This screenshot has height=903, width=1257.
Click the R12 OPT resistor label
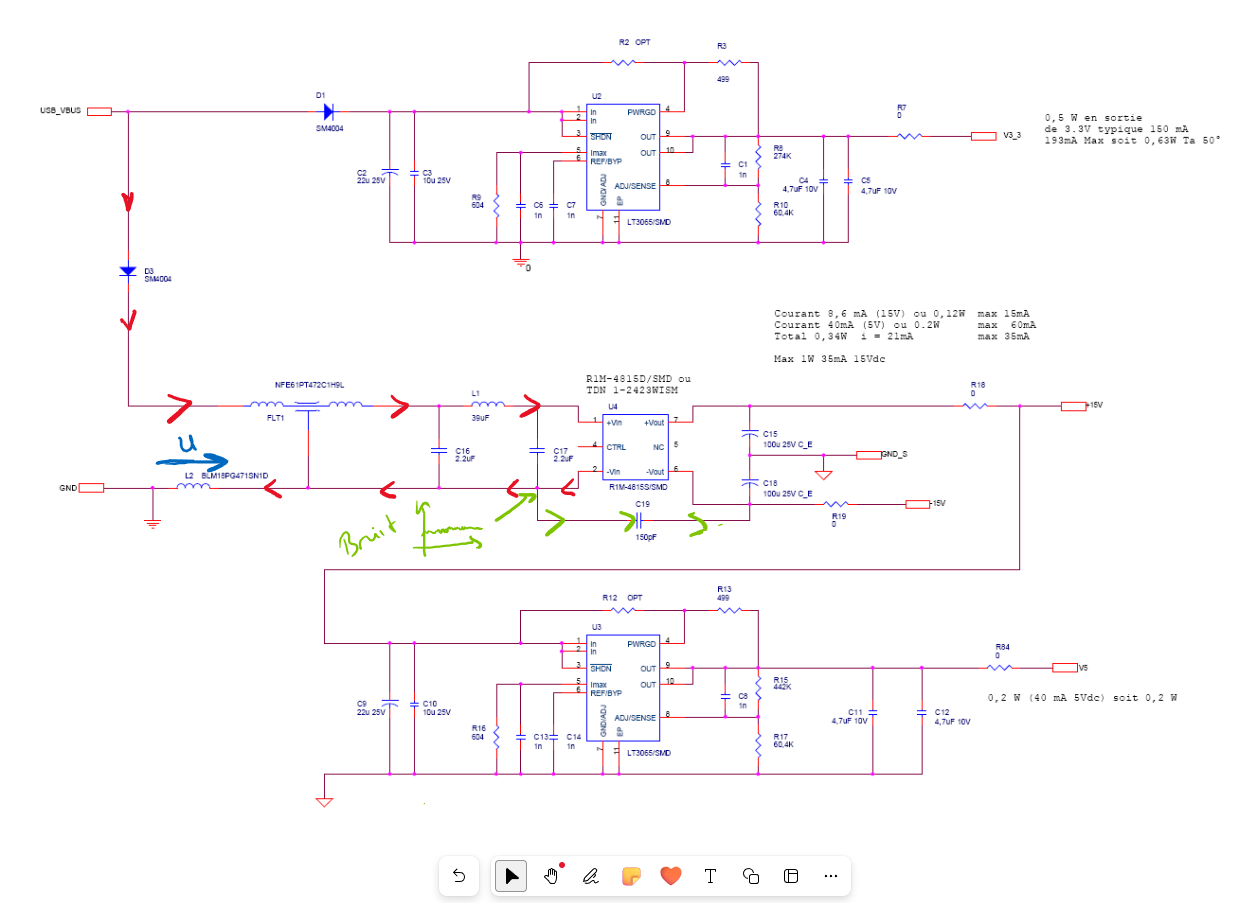pyautogui.click(x=621, y=597)
